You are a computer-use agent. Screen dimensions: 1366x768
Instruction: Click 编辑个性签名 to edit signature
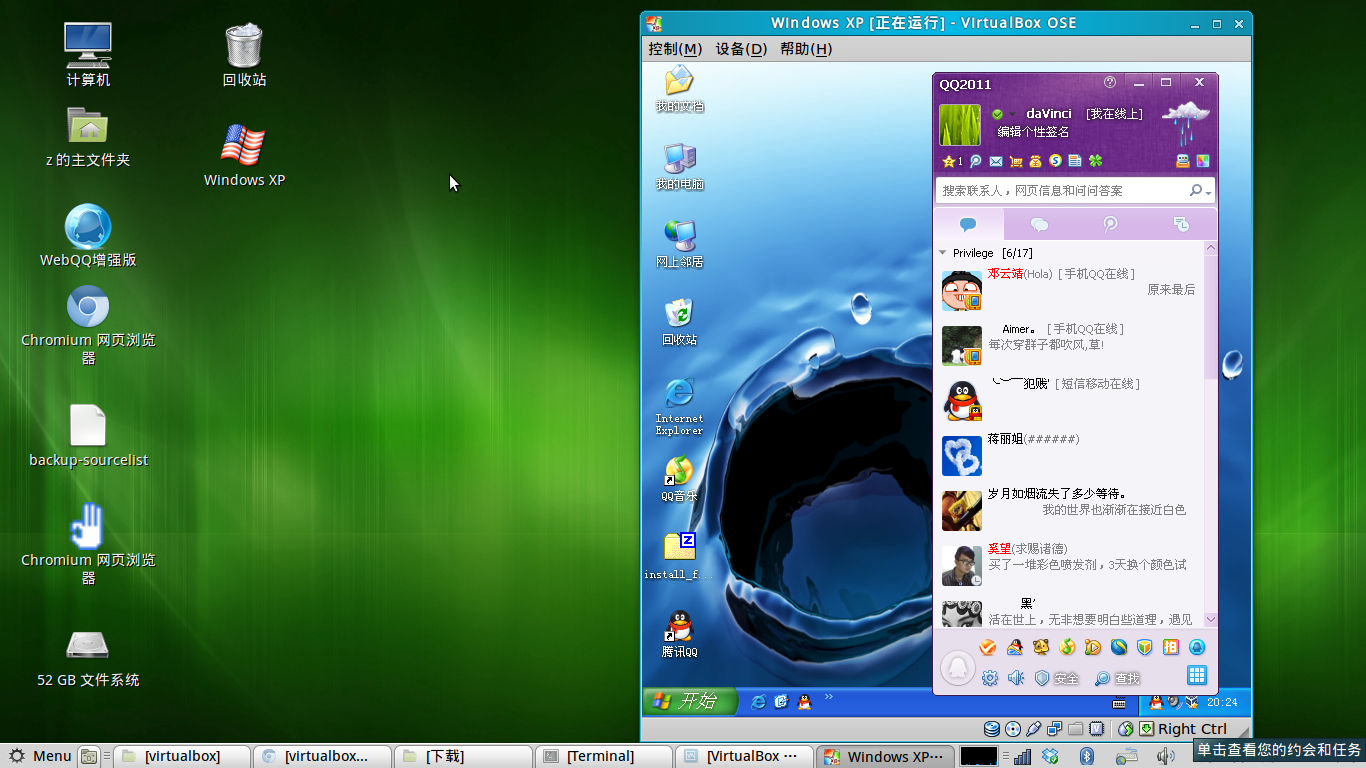(1033, 132)
